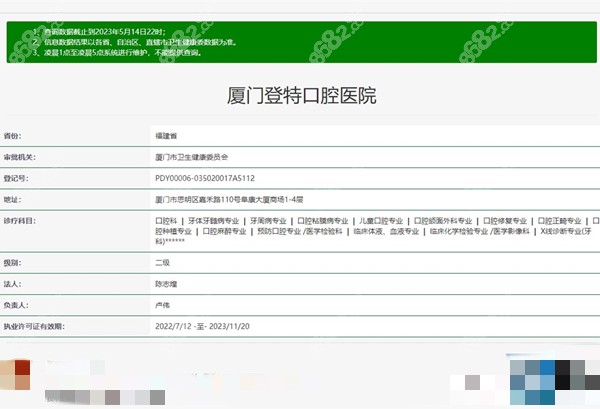Click 预防口腔专业 /医学检验科 entry
The height and width of the screenshot is (409, 600).
[300, 231]
